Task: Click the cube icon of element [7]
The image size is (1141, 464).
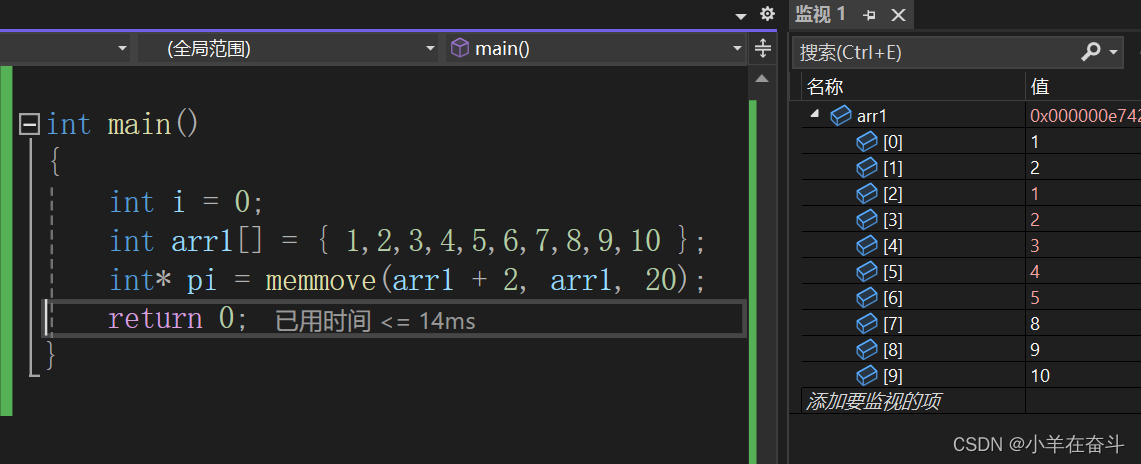Action: pyautogui.click(x=867, y=324)
